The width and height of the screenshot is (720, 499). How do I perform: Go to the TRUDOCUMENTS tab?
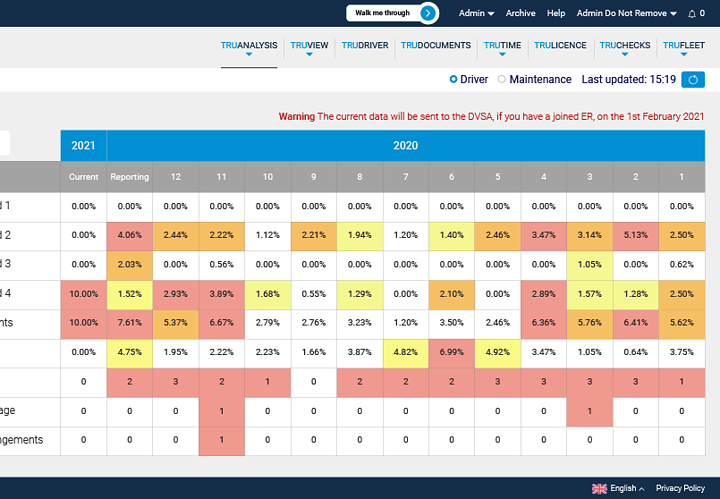point(435,45)
